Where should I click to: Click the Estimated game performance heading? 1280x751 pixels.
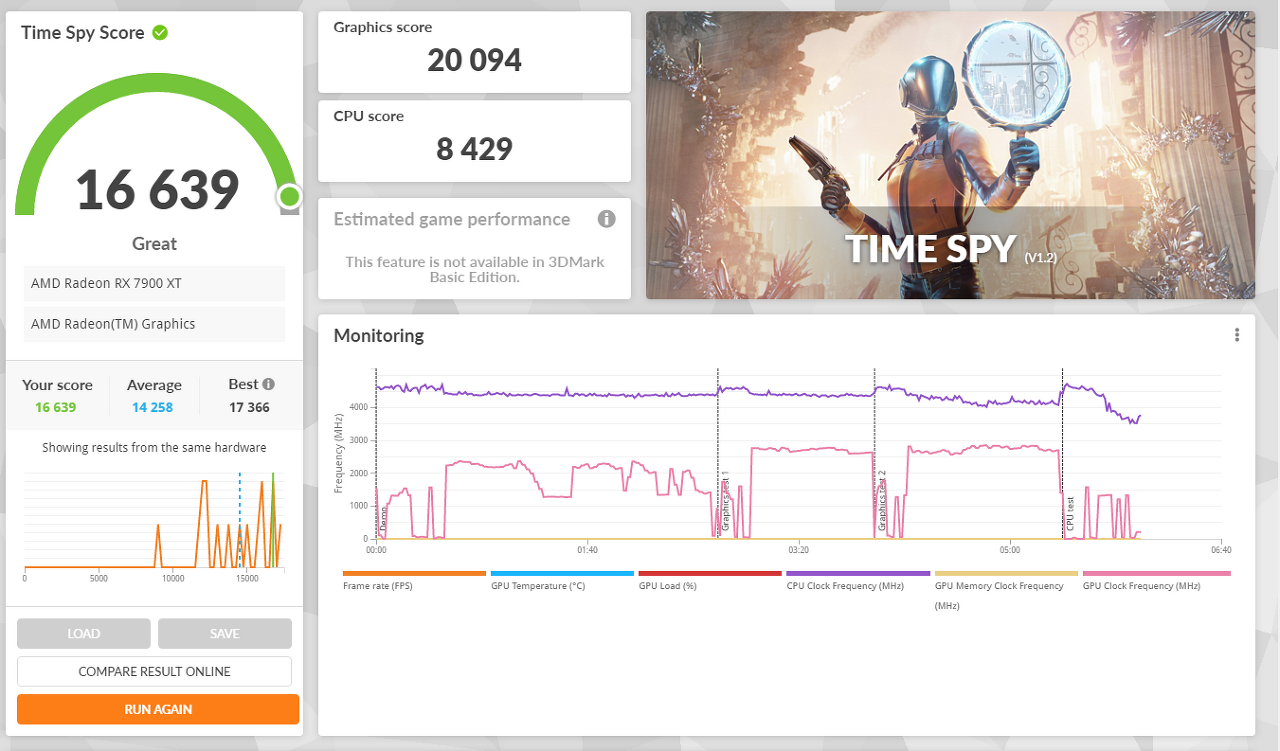pyautogui.click(x=452, y=219)
